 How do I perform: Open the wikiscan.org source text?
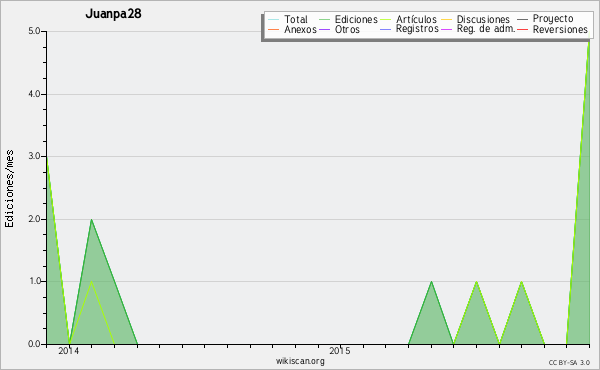(300, 361)
